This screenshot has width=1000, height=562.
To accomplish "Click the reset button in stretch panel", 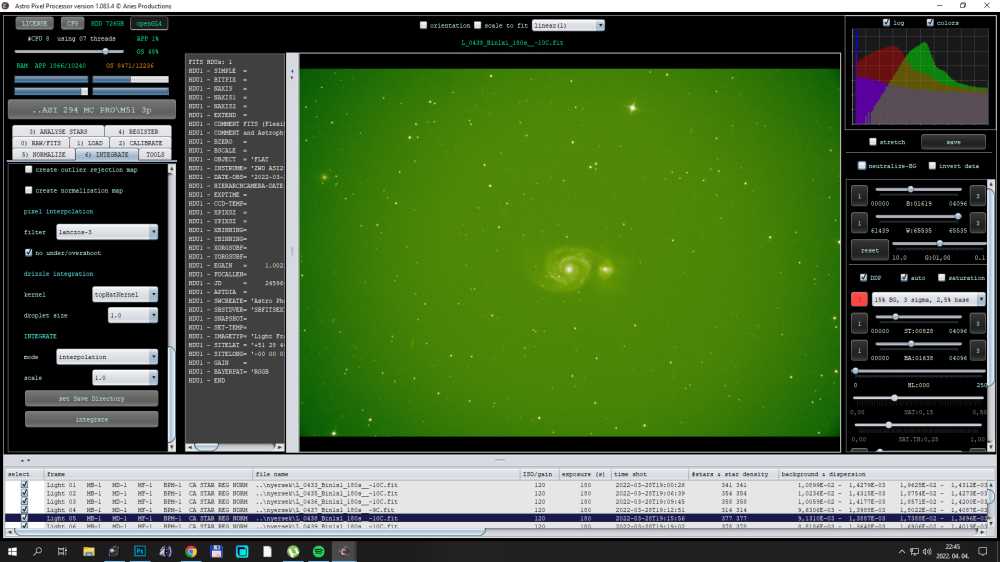I will coord(869,250).
